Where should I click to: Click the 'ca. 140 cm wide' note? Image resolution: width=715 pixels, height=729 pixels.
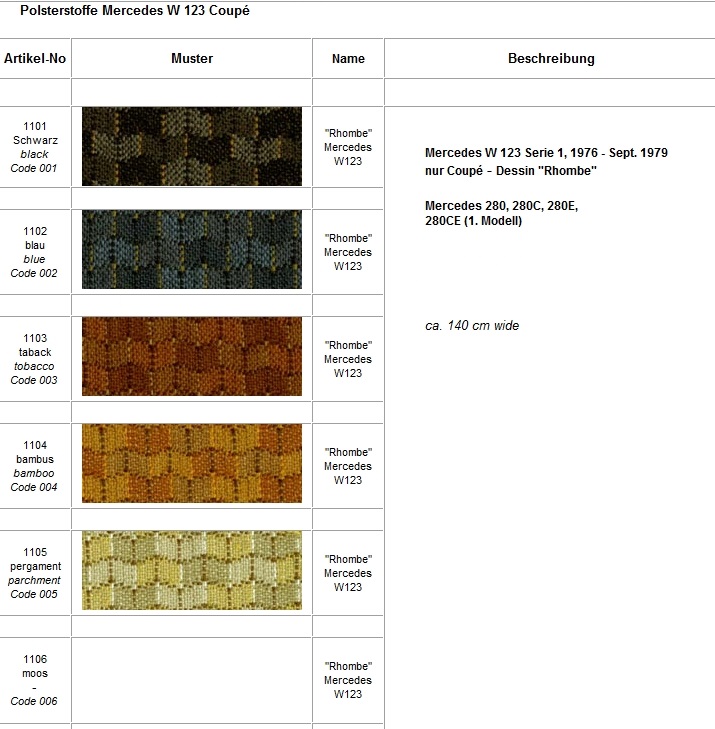472,325
